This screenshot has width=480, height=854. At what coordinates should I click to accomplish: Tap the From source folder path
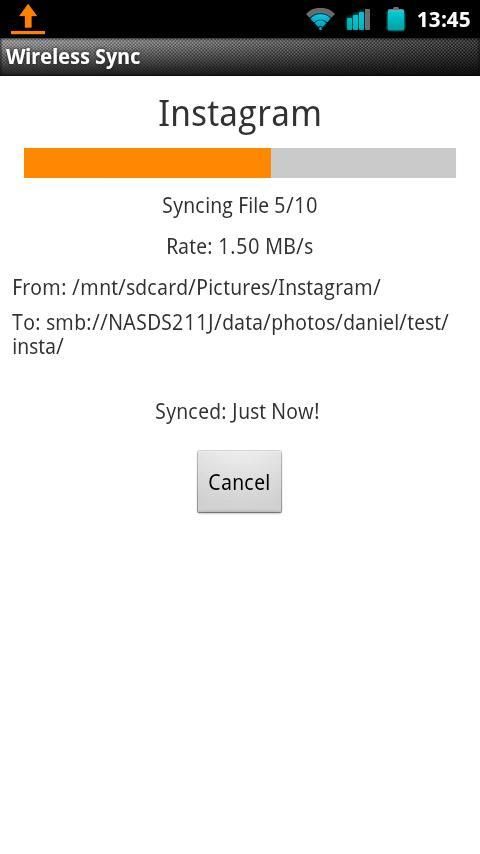[196, 288]
